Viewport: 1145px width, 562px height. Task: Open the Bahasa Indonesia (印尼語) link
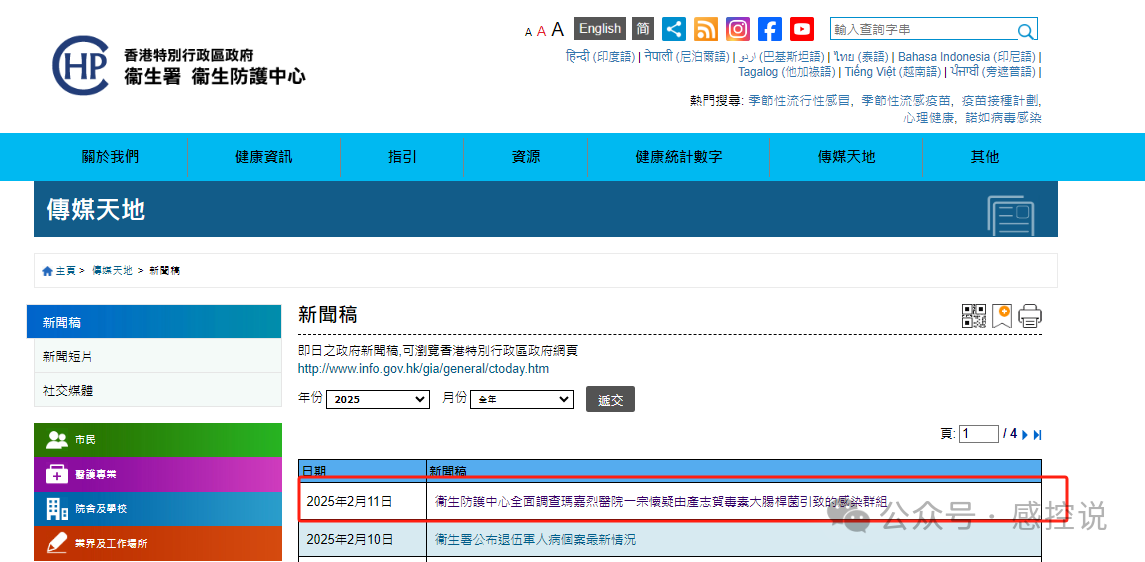967,57
